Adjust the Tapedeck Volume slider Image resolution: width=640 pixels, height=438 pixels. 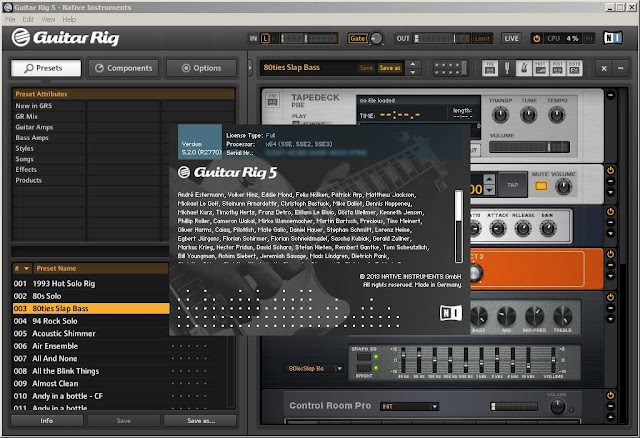pyautogui.click(x=529, y=147)
